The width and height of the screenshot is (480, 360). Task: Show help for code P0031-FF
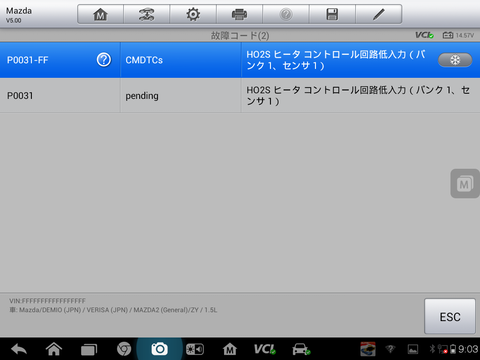[x=104, y=60]
